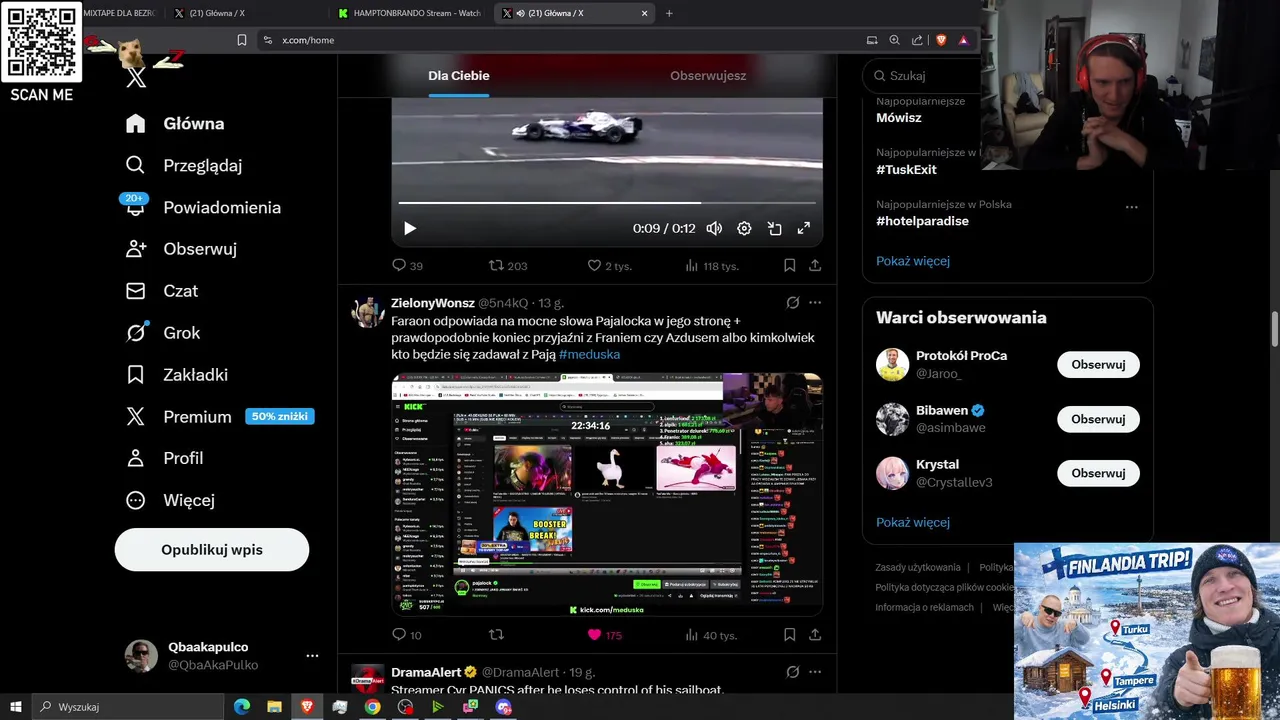1280x720 pixels.
Task: Open Powiadomienia notifications
Action: pos(203,207)
